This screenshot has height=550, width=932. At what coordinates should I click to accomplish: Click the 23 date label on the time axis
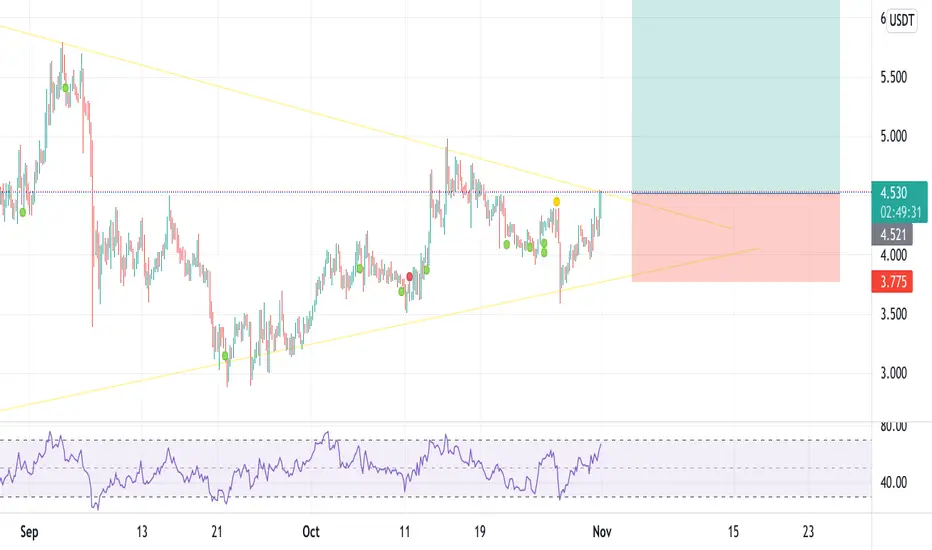pos(808,532)
